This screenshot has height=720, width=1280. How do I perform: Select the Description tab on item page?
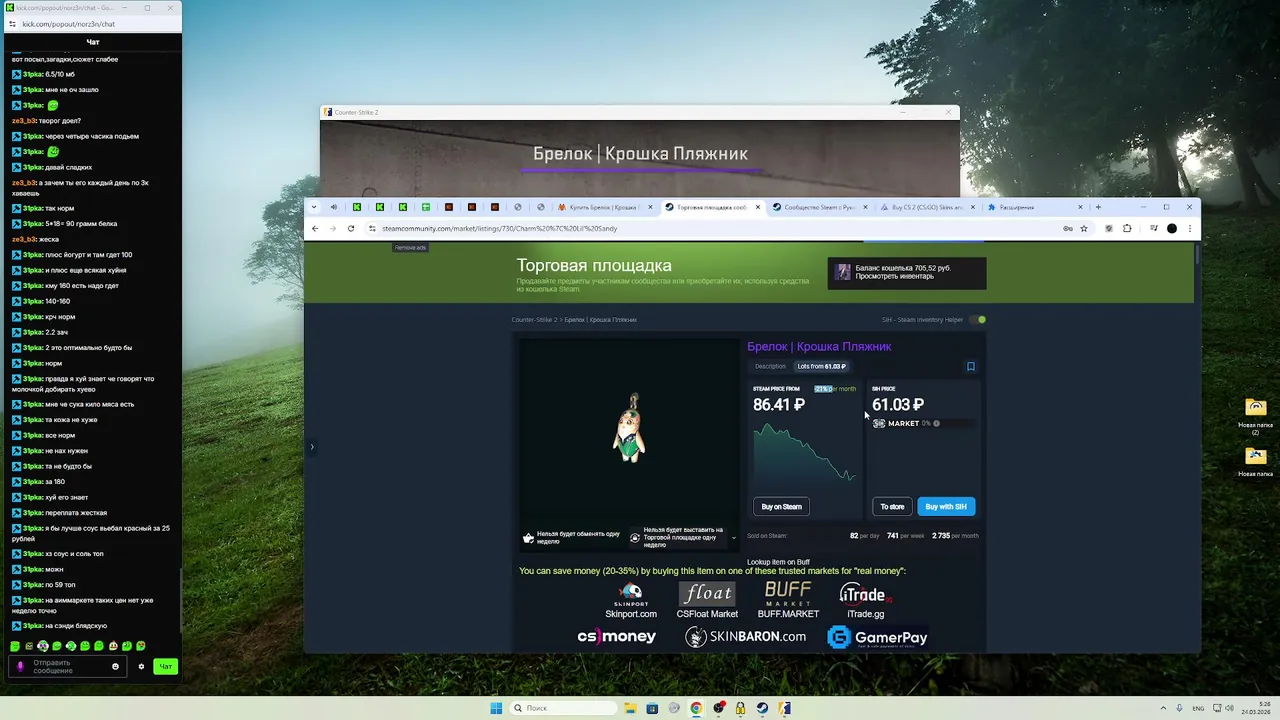coord(770,367)
